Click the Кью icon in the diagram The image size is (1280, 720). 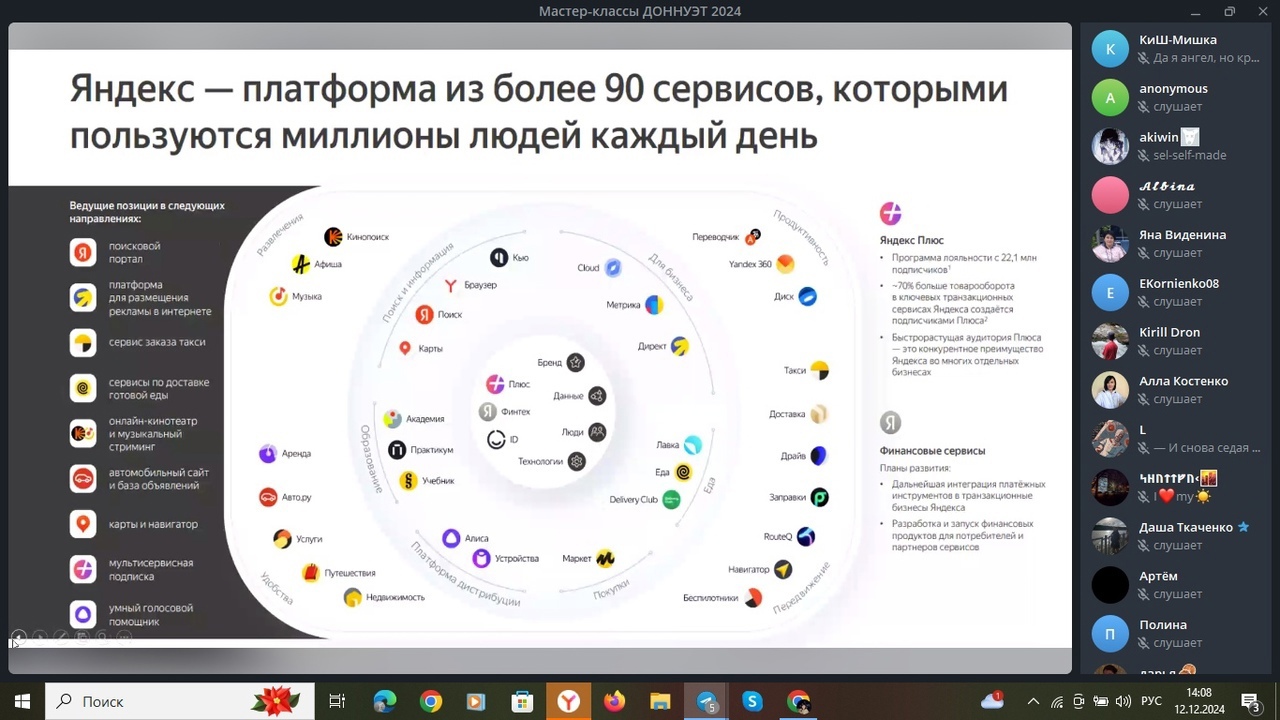tap(498, 257)
